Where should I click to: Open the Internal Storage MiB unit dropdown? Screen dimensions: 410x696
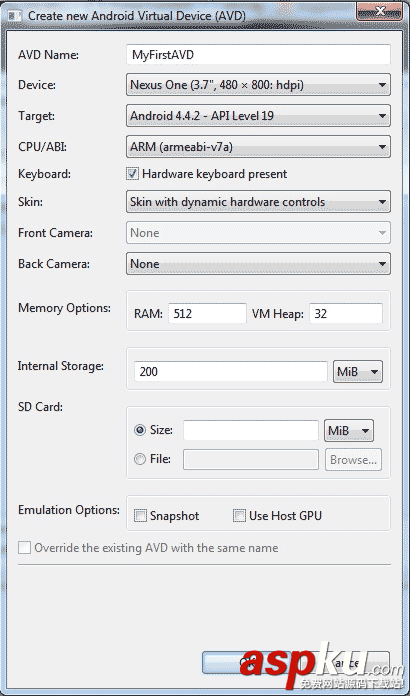[x=358, y=371]
